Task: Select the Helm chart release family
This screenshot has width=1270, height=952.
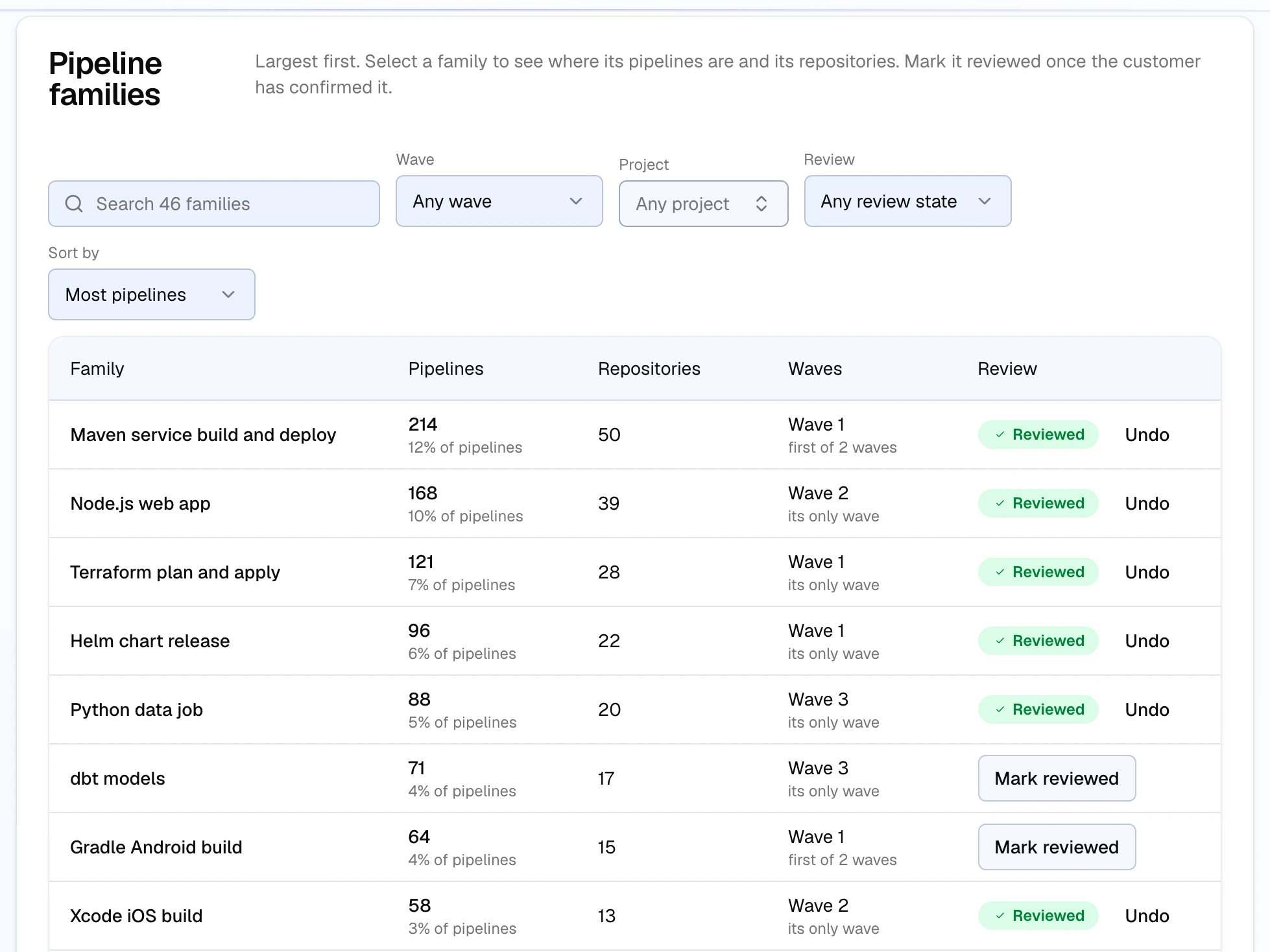Action: [x=150, y=641]
